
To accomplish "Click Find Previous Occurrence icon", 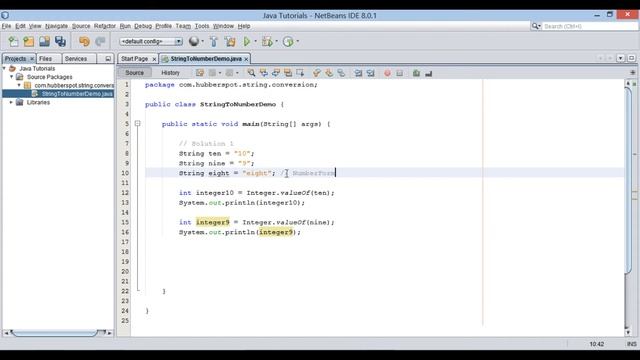I will coord(264,73).
